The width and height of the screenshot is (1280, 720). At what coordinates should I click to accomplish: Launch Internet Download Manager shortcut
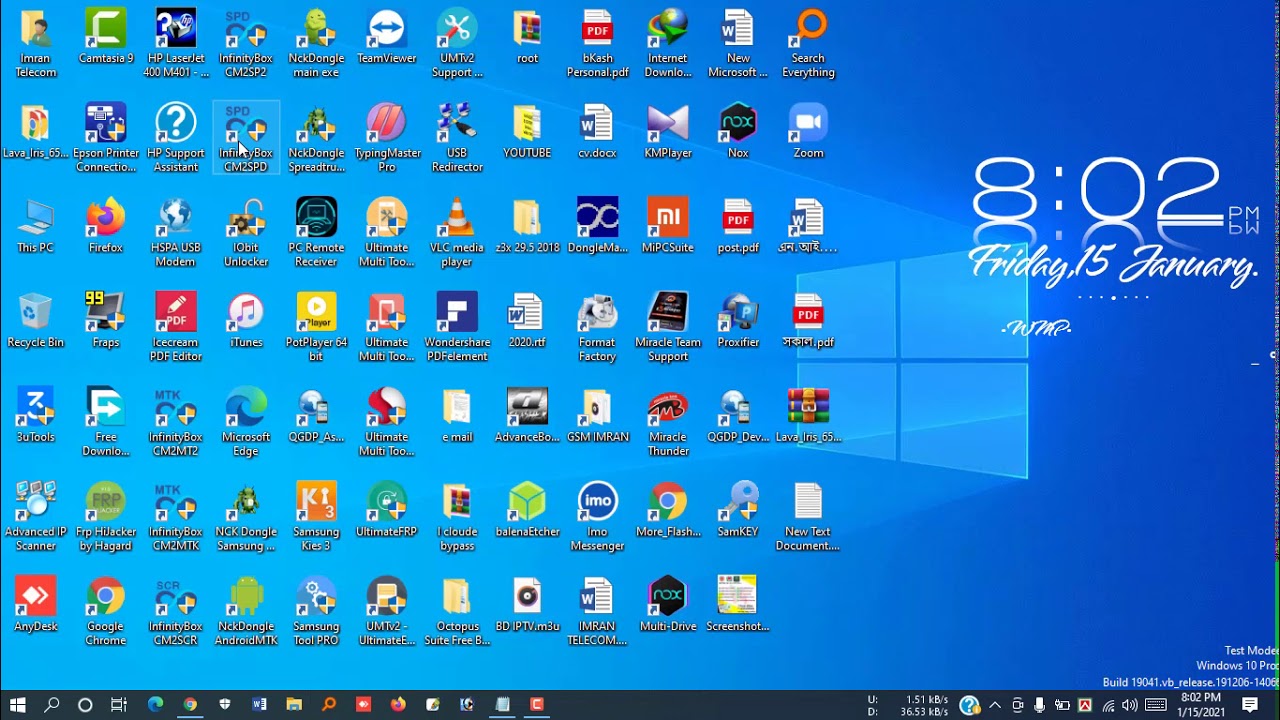668,42
